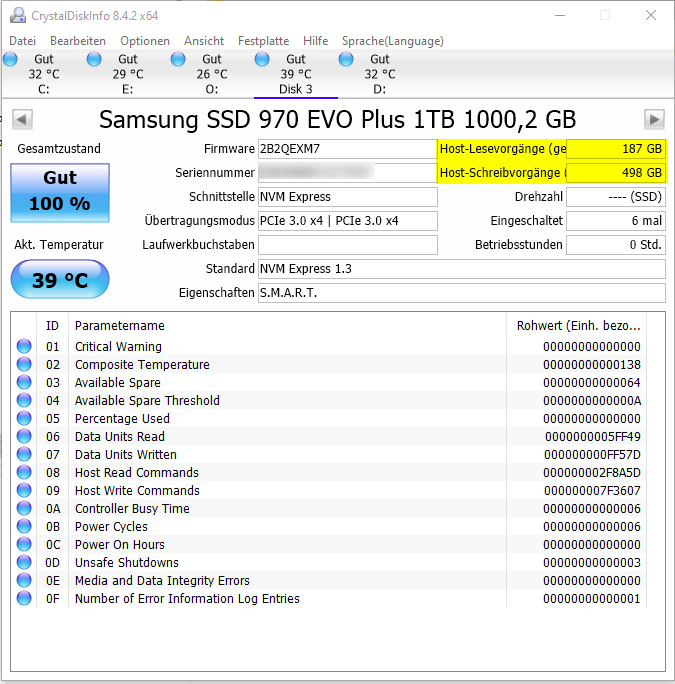Select the Unsafe Shutdowns parameter name

pos(127,562)
